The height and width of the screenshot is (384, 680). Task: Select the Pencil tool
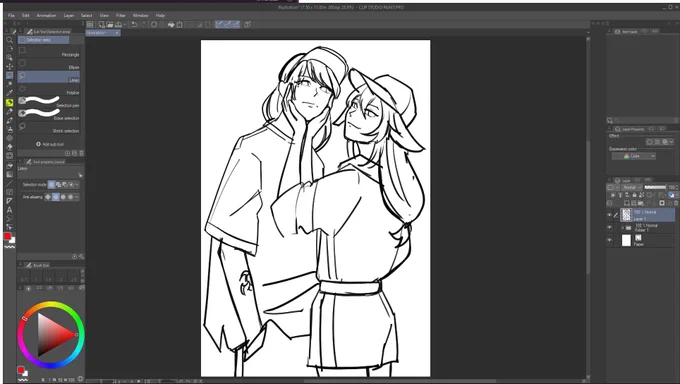[x=10, y=112]
